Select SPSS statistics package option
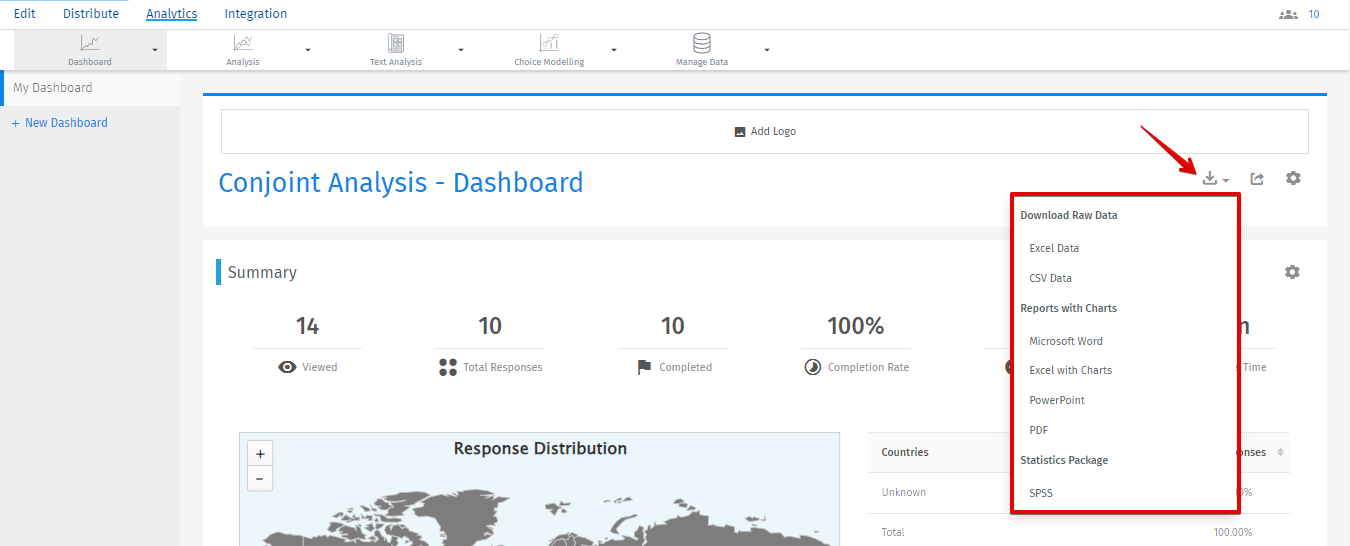1350x546 pixels. (1041, 493)
